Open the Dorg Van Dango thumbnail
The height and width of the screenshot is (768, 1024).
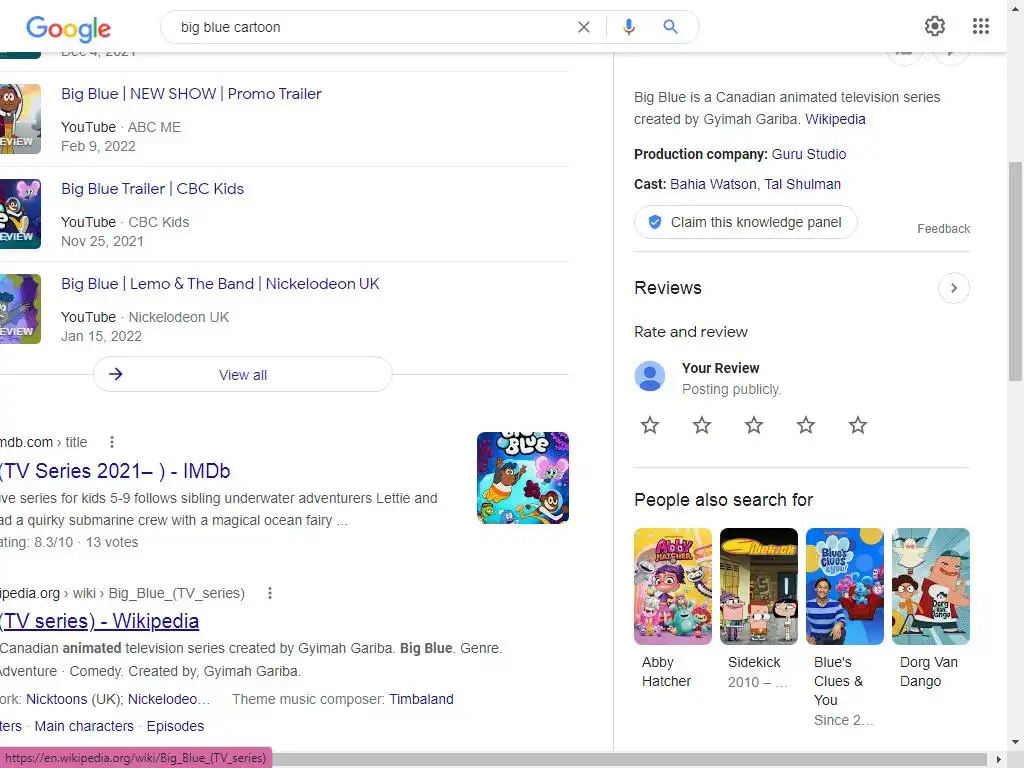point(931,586)
